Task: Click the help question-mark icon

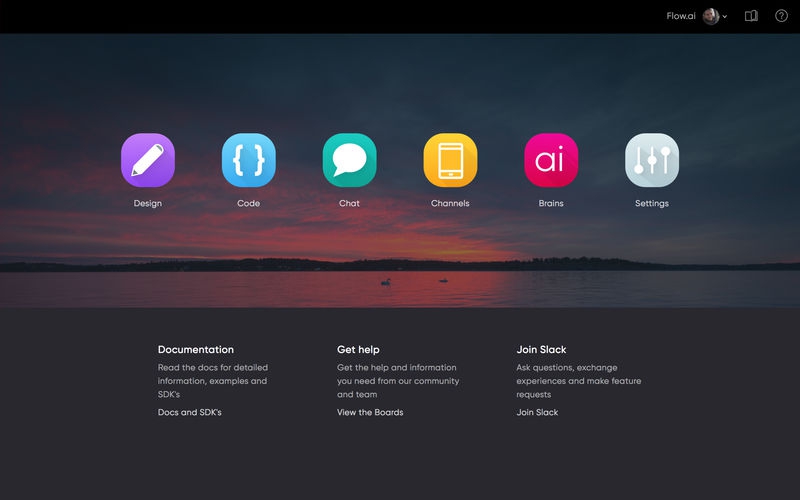Action: click(x=781, y=16)
